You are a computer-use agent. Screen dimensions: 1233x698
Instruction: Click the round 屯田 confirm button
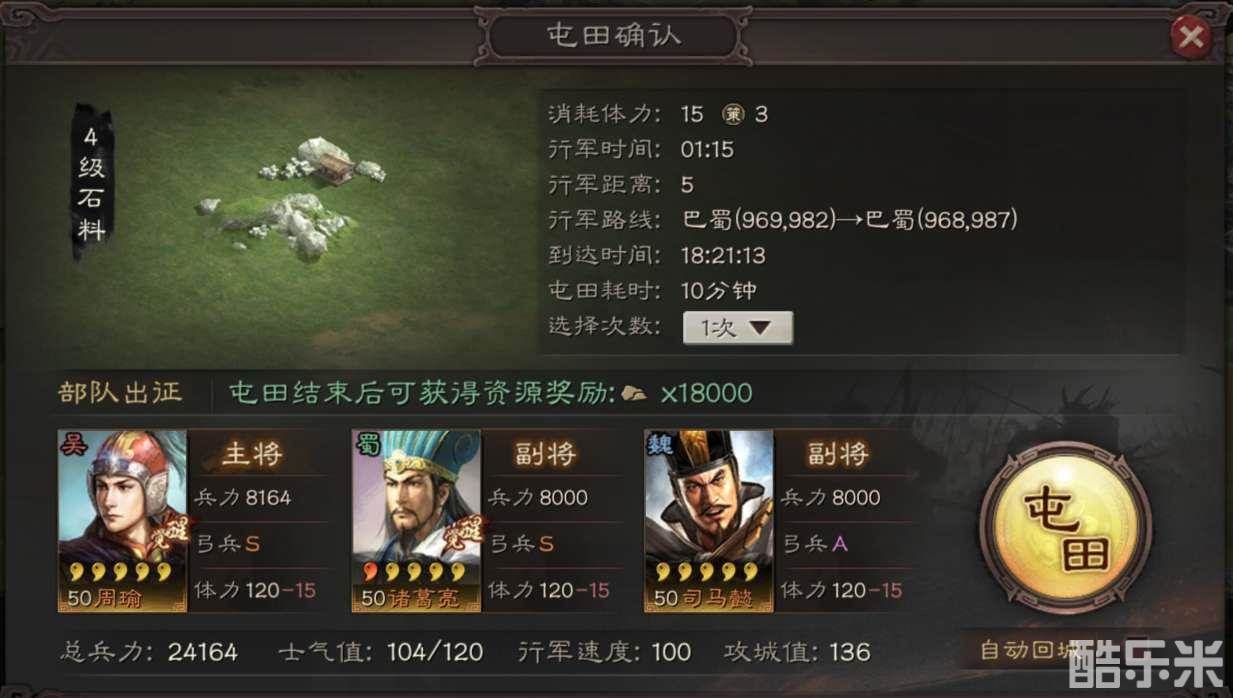[x=1066, y=525]
